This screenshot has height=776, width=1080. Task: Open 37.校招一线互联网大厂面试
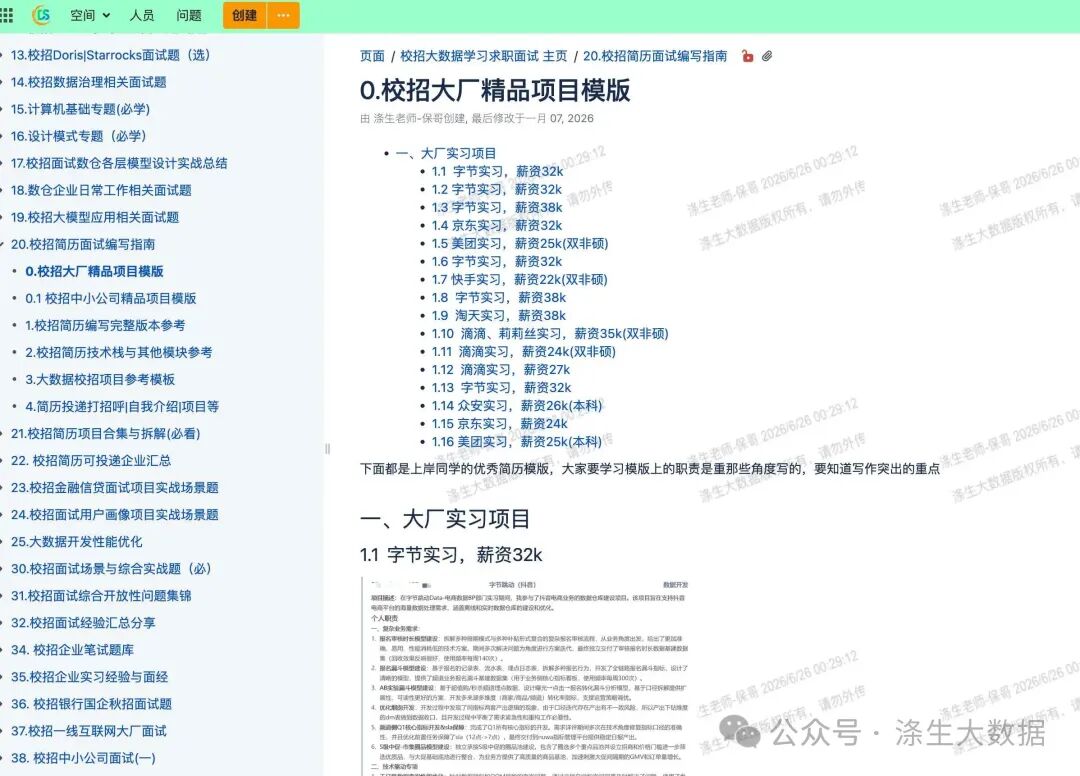coord(88,731)
